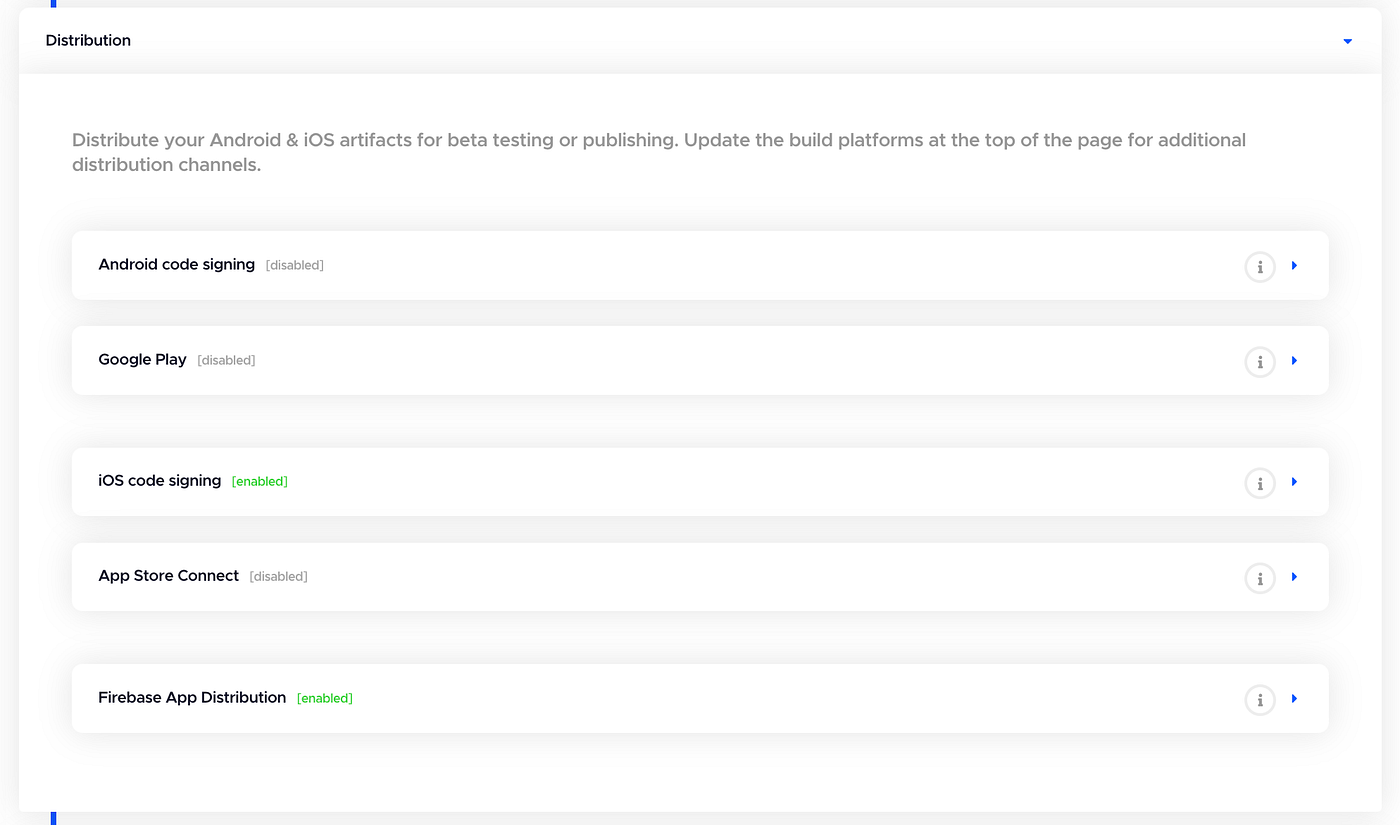Click the App Store Connect [disabled] label

coord(278,576)
